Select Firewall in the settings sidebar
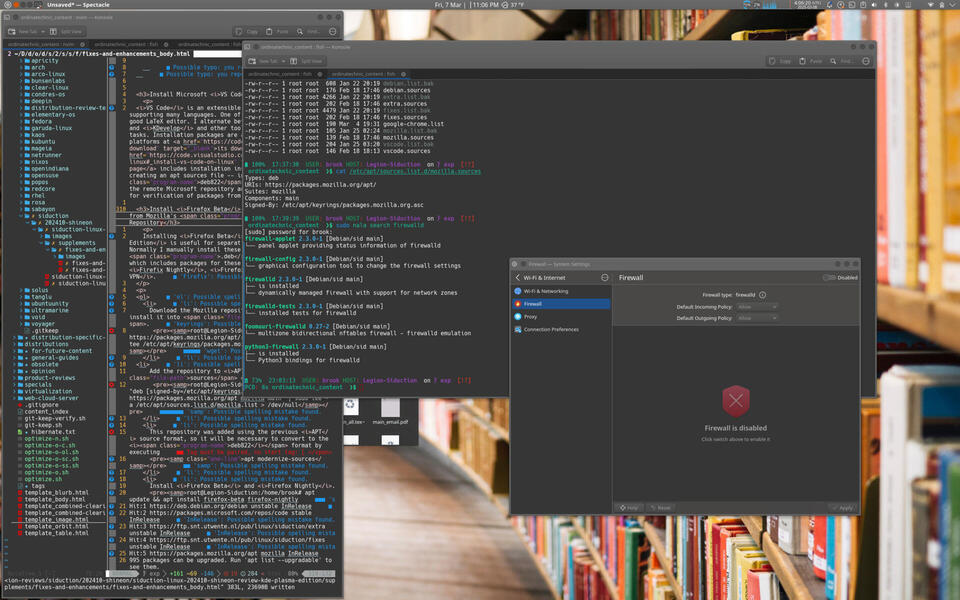This screenshot has height=600, width=960. [x=561, y=304]
